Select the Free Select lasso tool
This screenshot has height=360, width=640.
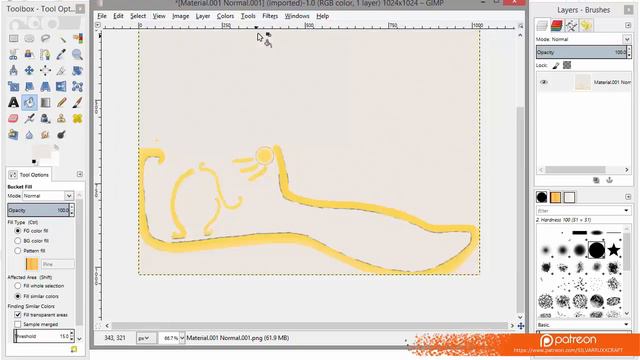pos(45,39)
